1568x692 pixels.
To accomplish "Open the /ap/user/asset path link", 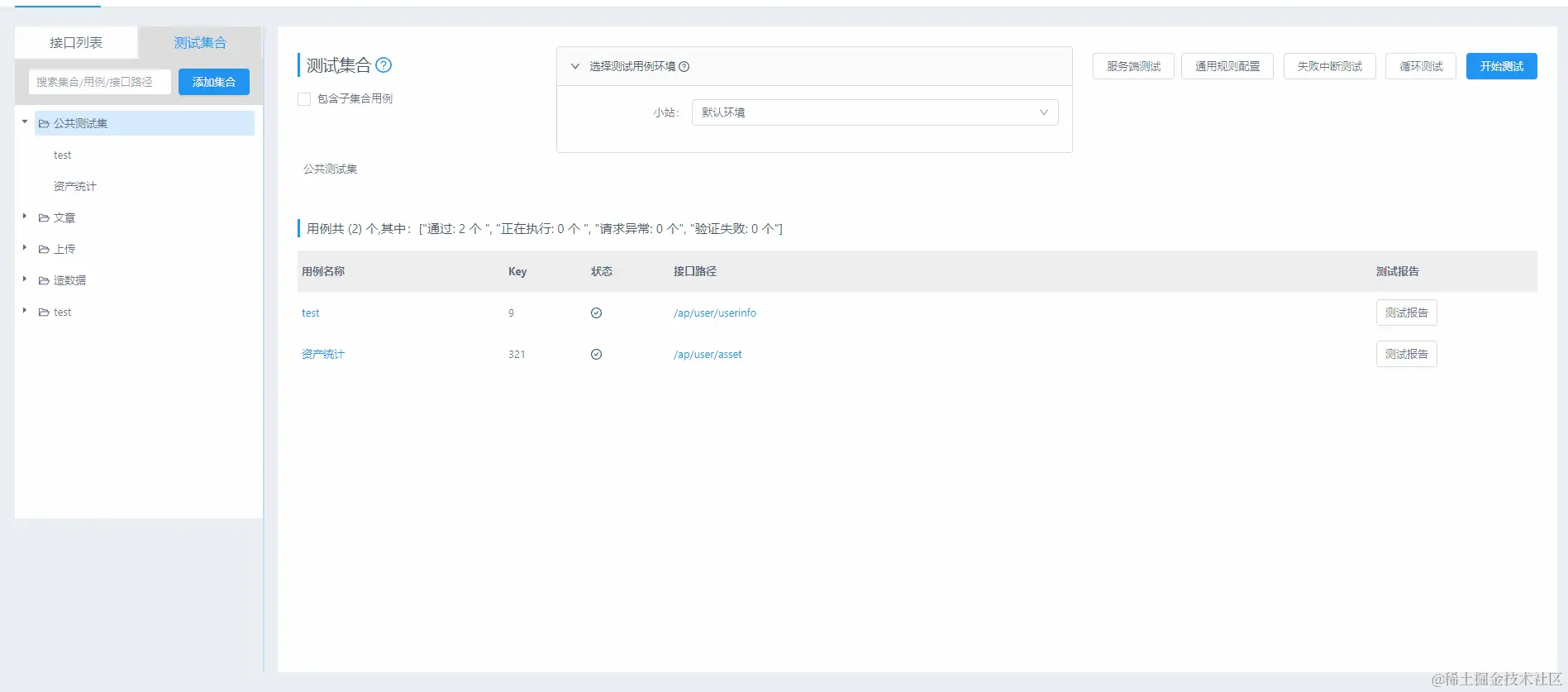I will click(708, 355).
